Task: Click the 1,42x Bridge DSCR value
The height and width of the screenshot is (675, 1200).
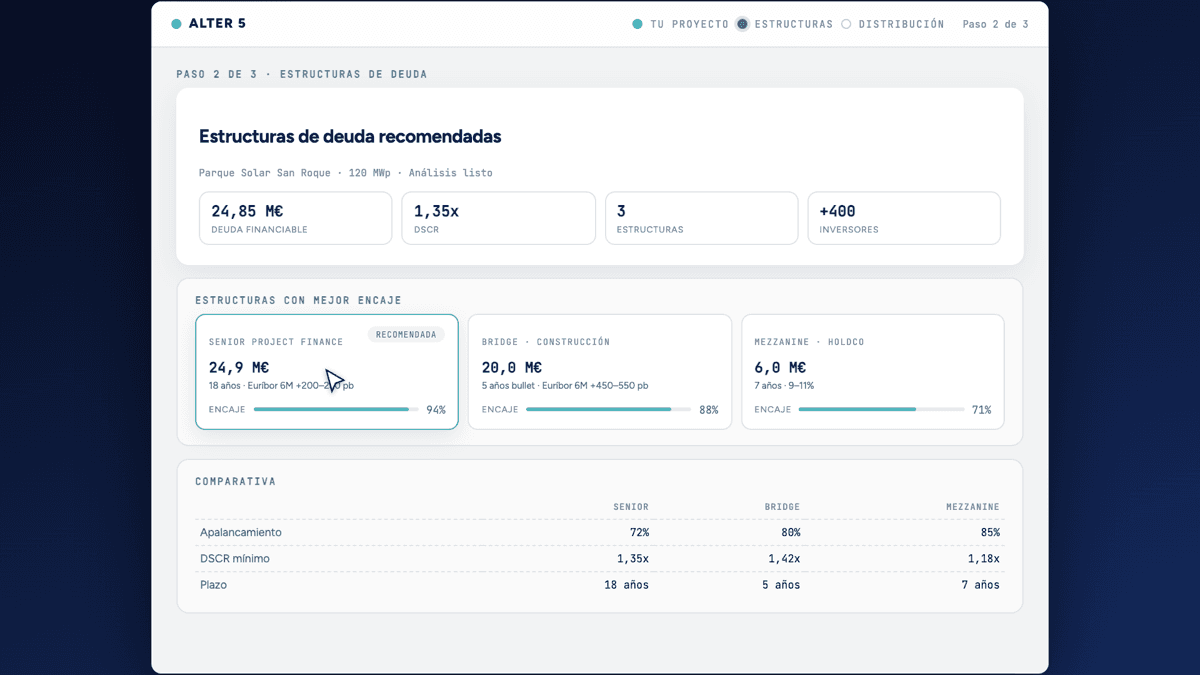Action: point(784,559)
